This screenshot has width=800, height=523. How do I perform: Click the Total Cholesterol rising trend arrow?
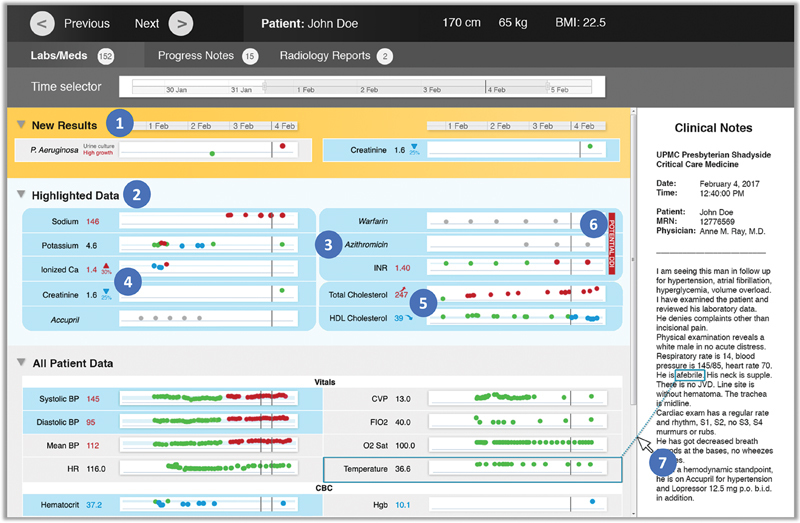coord(403,289)
